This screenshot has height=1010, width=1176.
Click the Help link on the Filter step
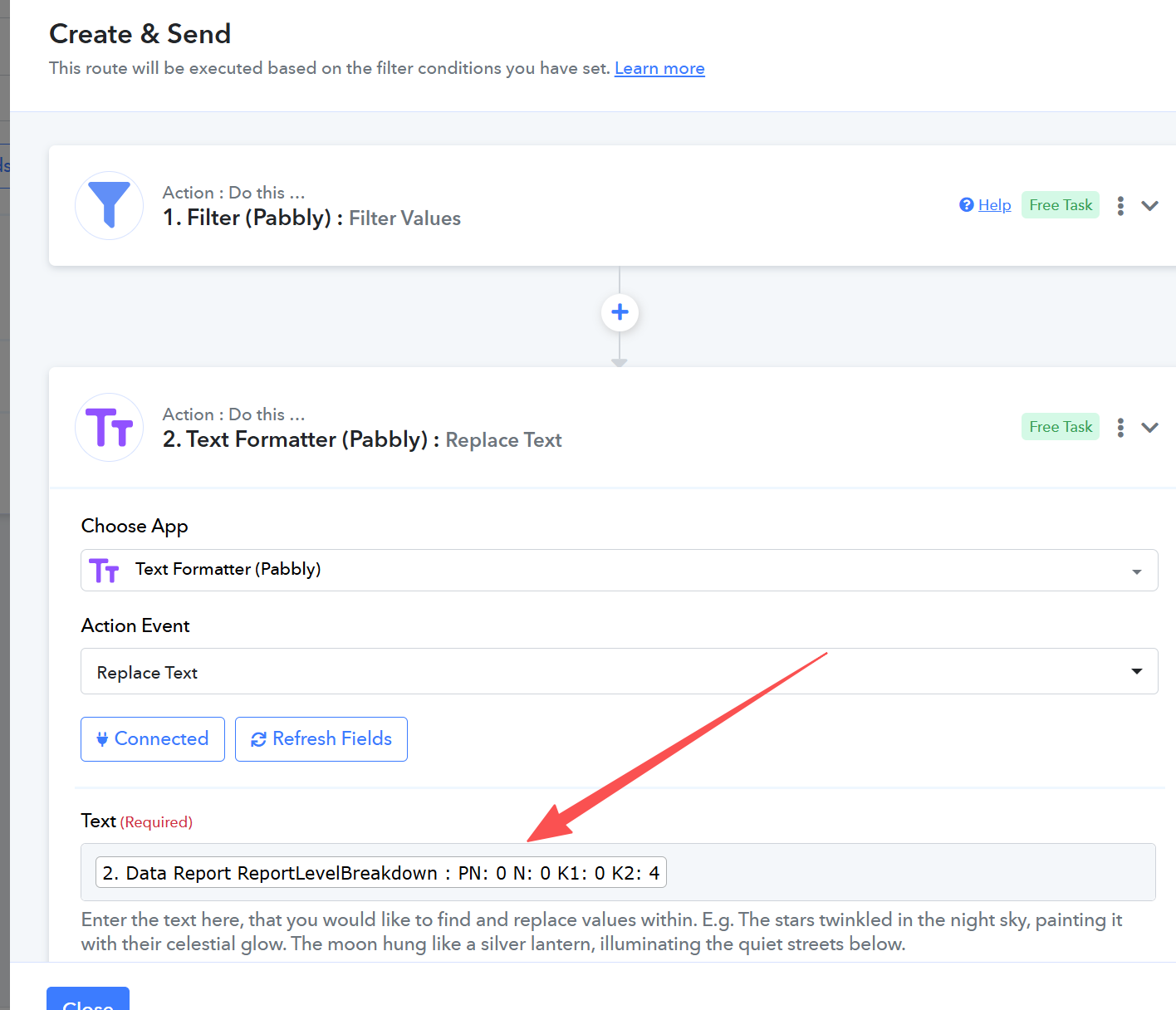994,205
